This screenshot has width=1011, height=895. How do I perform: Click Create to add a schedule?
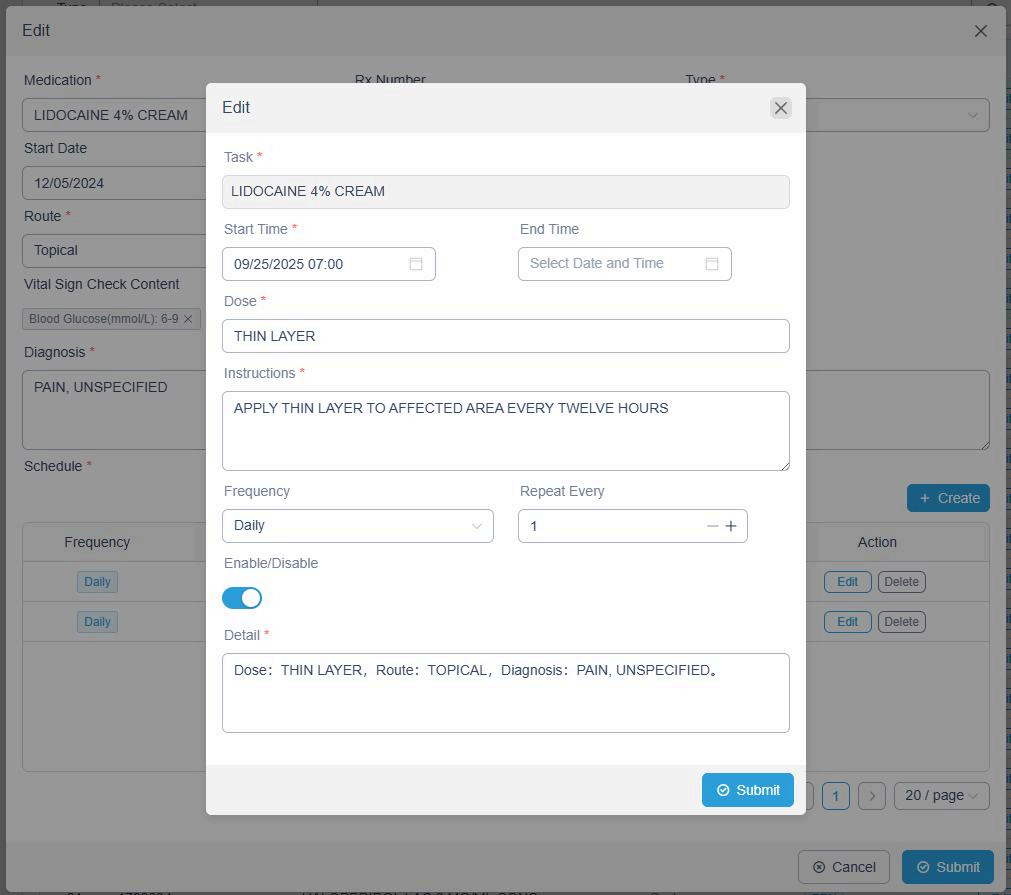click(x=948, y=498)
